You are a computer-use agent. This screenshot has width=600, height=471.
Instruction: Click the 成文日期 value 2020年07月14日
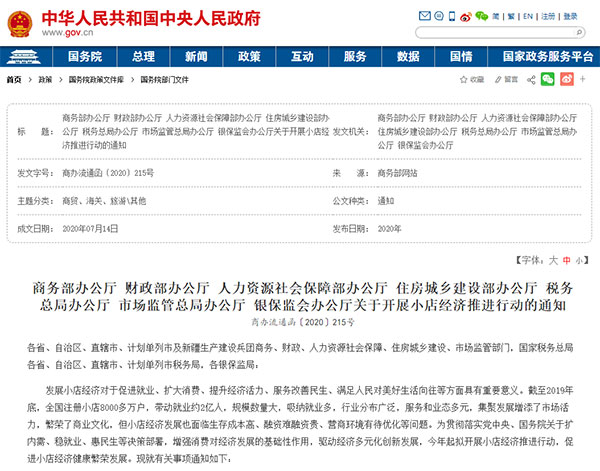point(90,229)
